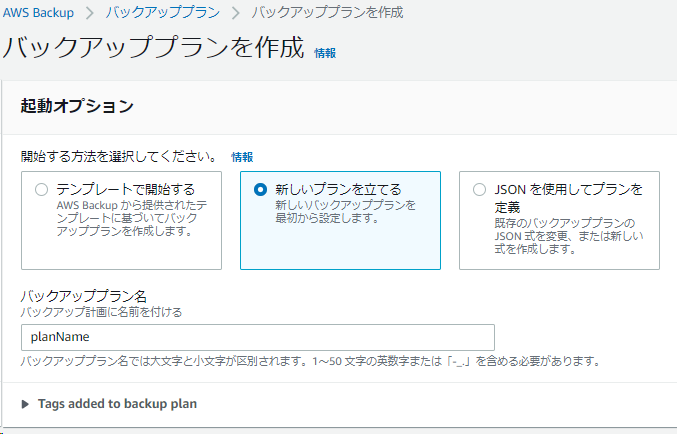Click the バックアッププランを作成 page title
Screen dimensions: 677x434
pos(154,48)
